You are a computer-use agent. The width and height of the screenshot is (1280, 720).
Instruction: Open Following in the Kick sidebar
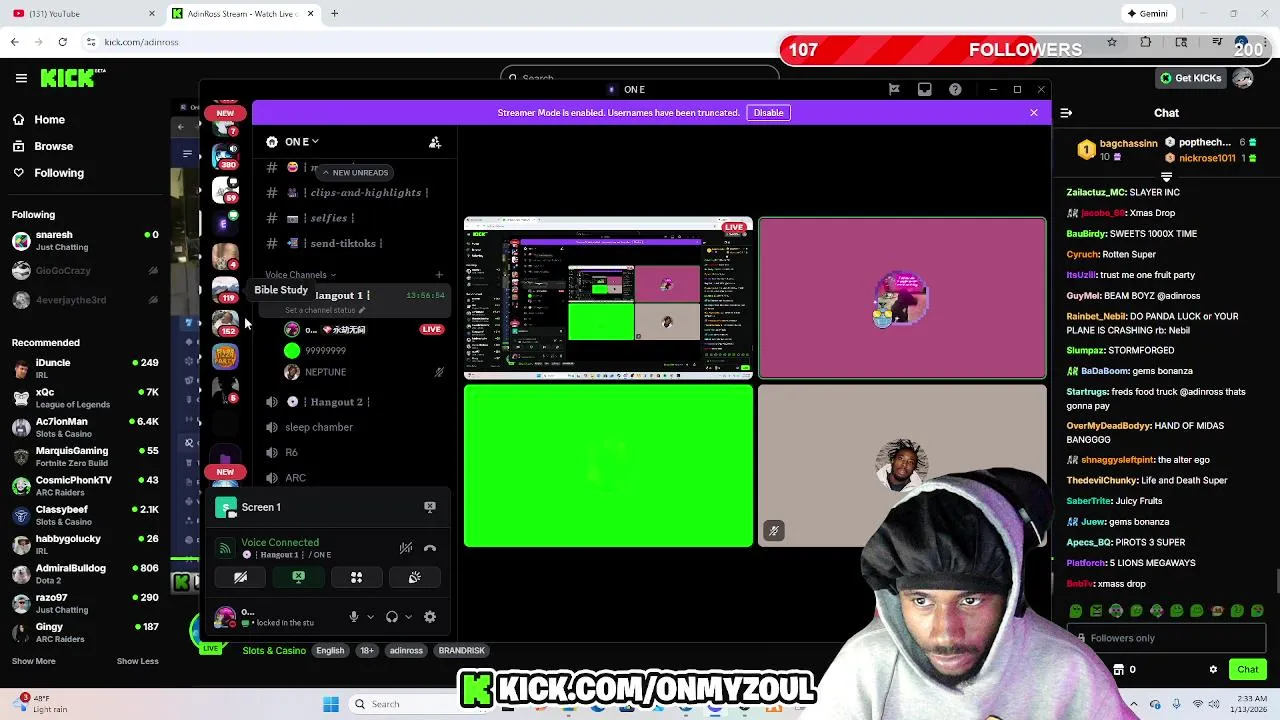59,173
